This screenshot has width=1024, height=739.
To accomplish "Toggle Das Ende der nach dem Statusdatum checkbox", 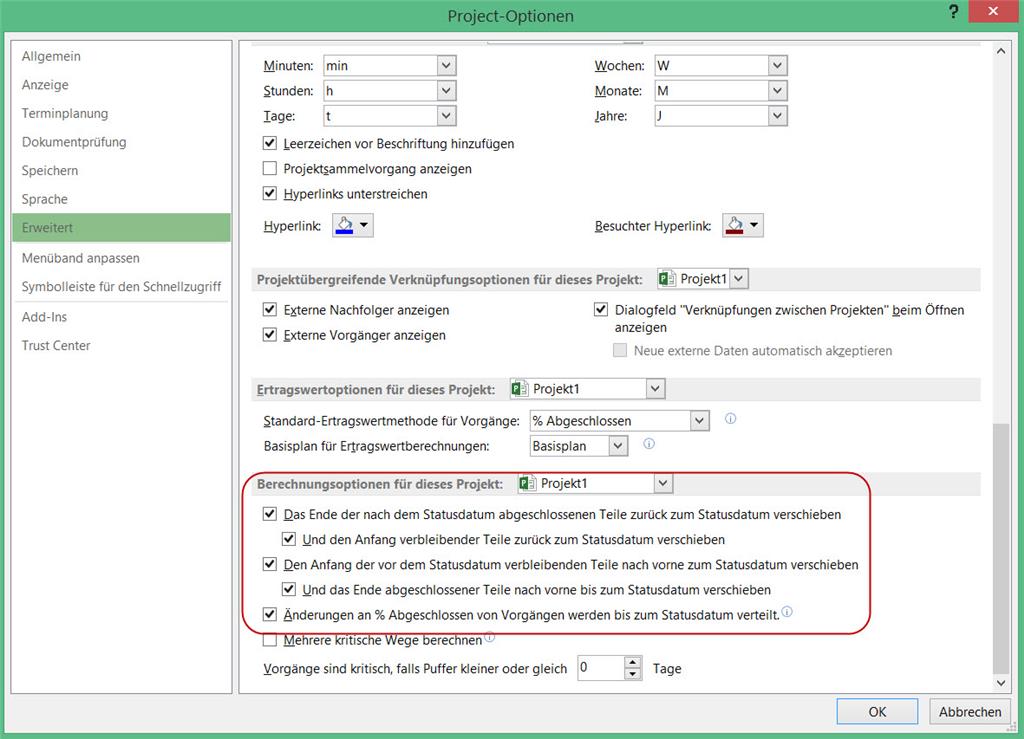I will click(270, 514).
